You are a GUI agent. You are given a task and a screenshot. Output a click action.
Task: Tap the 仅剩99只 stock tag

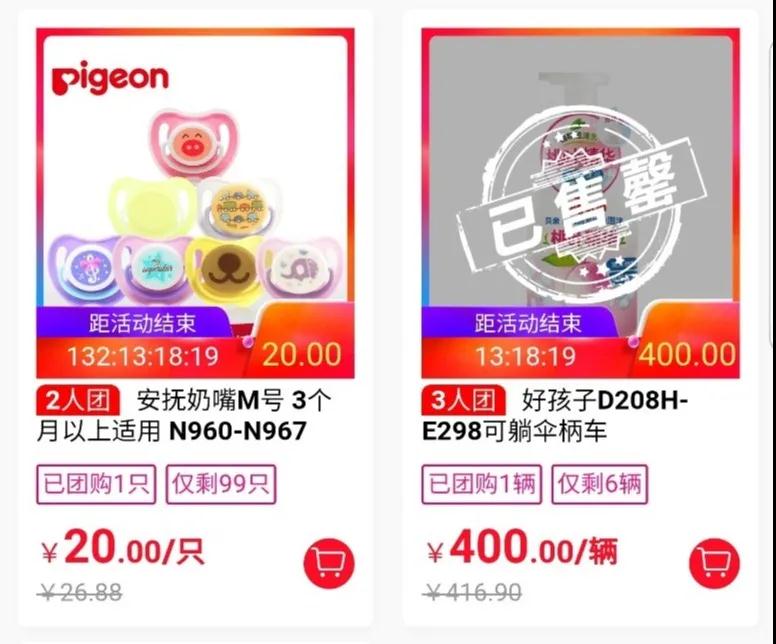[x=221, y=484]
